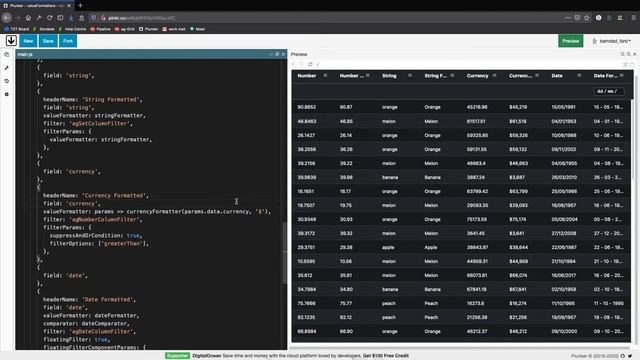Click the DigitalOcean 'Get $100 Free Credit' link
This screenshot has height=360, width=640.
point(386,356)
